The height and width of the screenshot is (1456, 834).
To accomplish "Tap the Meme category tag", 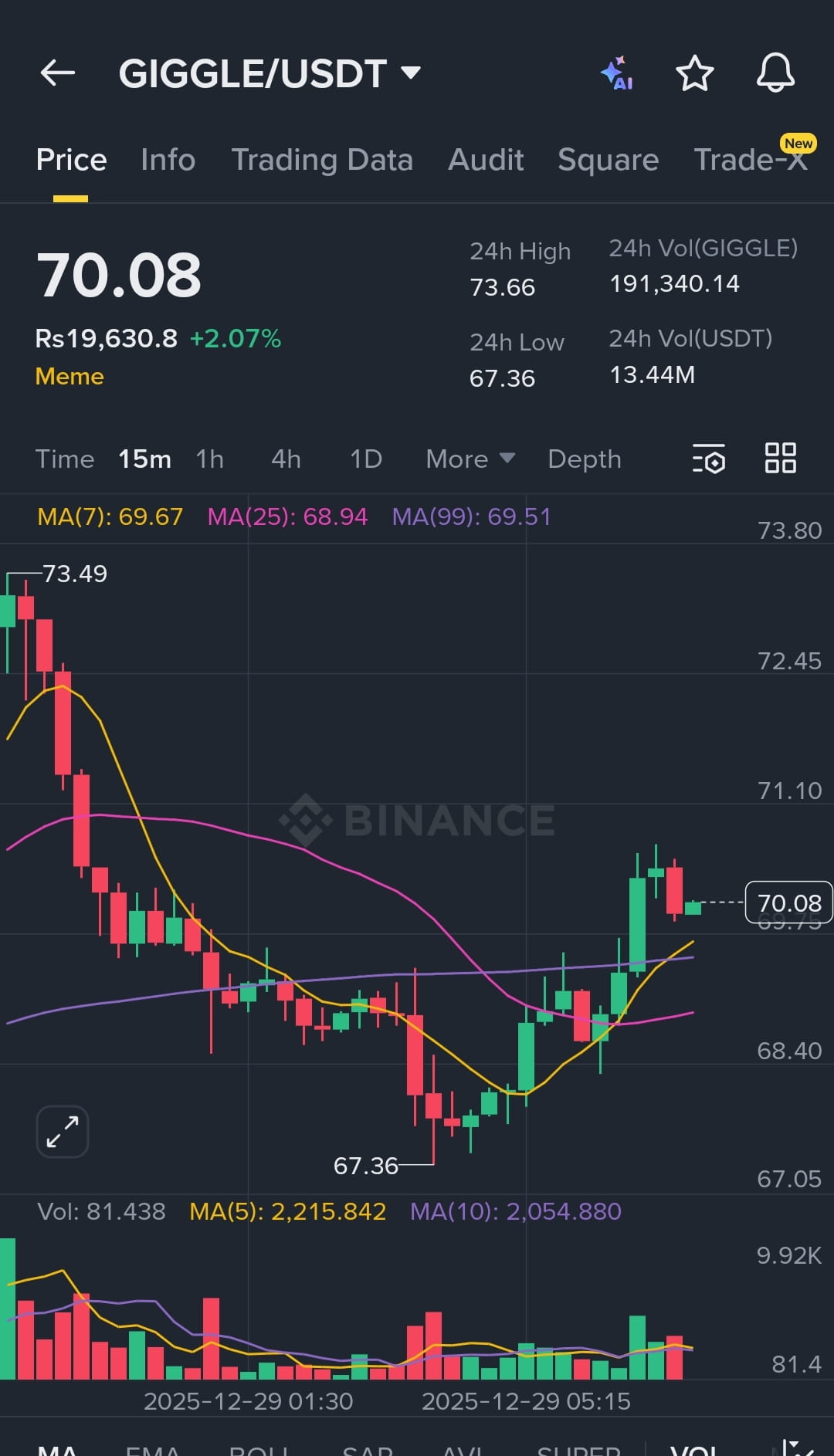I will [x=69, y=377].
